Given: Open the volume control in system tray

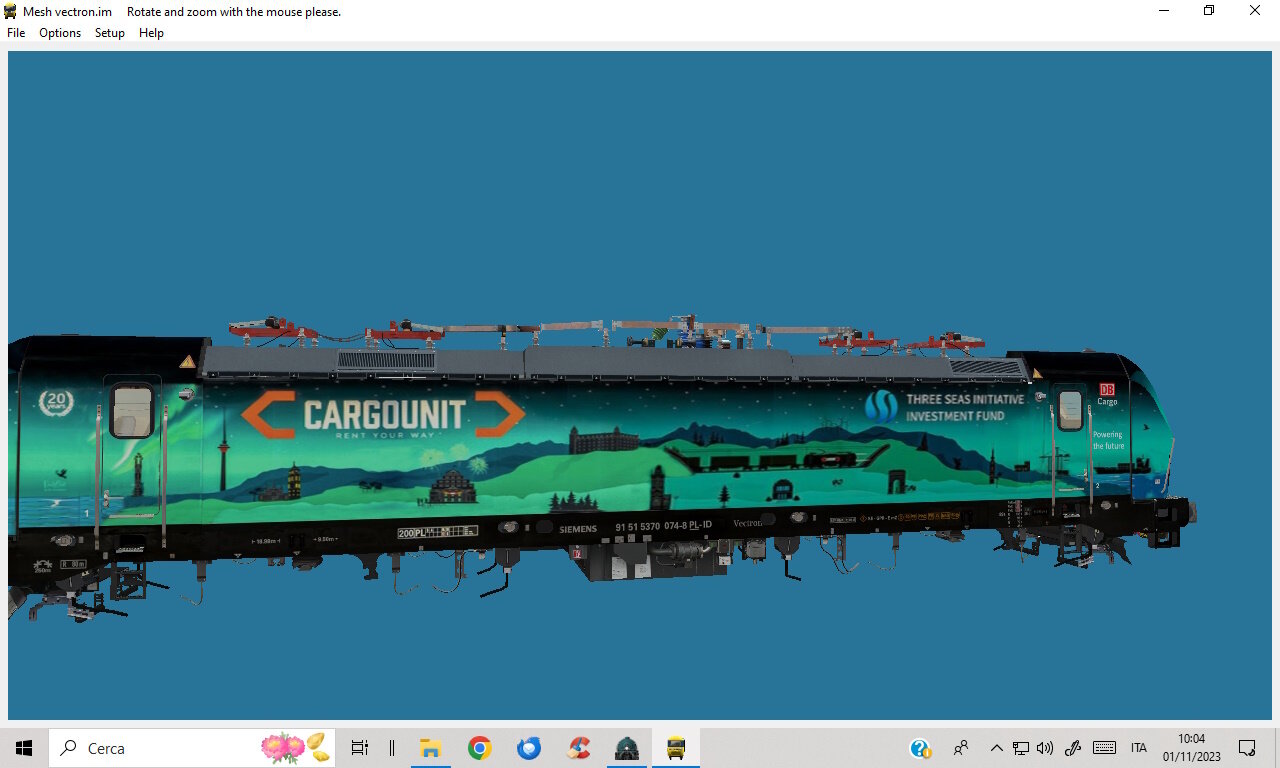Looking at the screenshot, I should click(1046, 748).
